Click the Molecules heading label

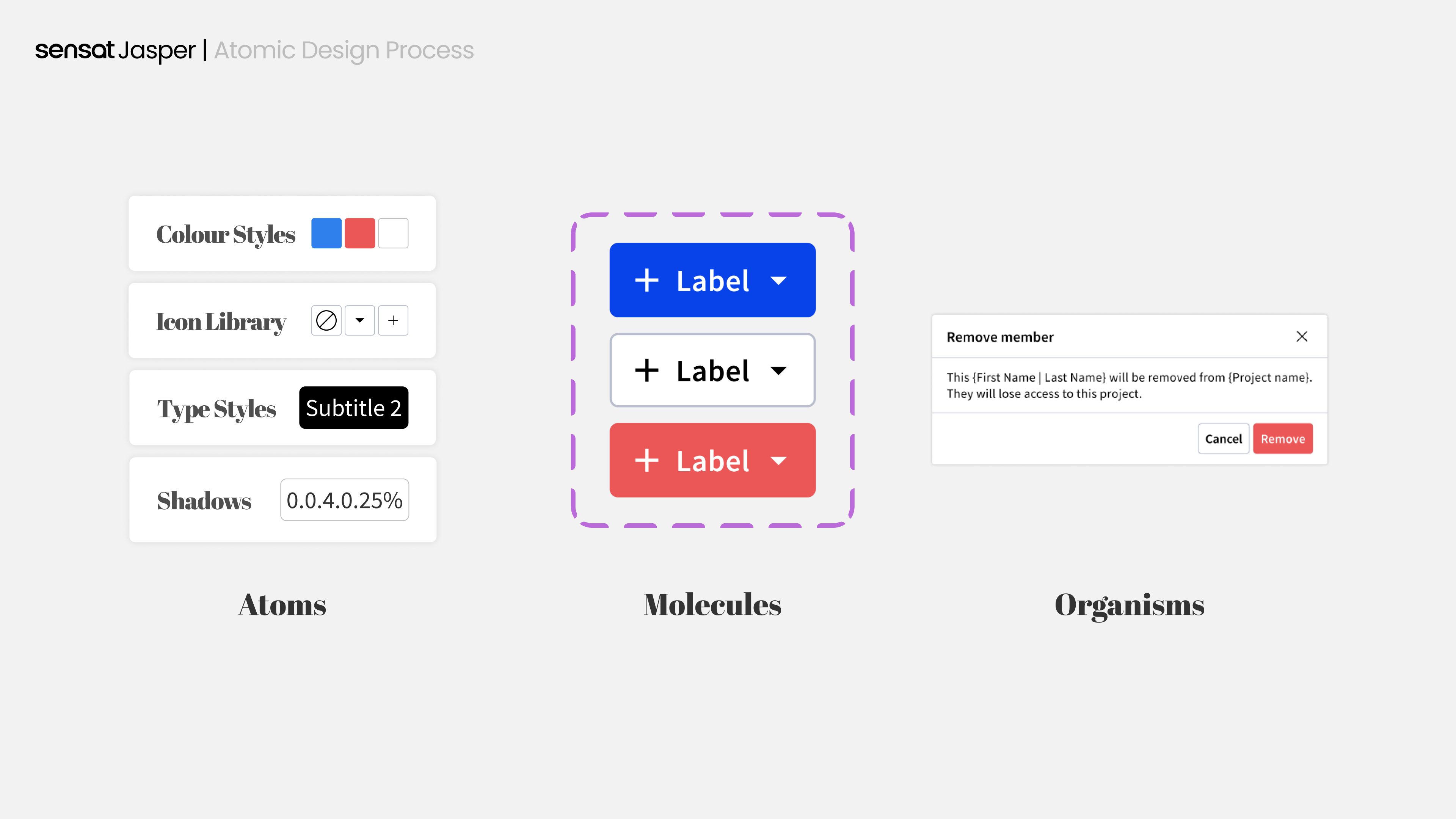[712, 604]
